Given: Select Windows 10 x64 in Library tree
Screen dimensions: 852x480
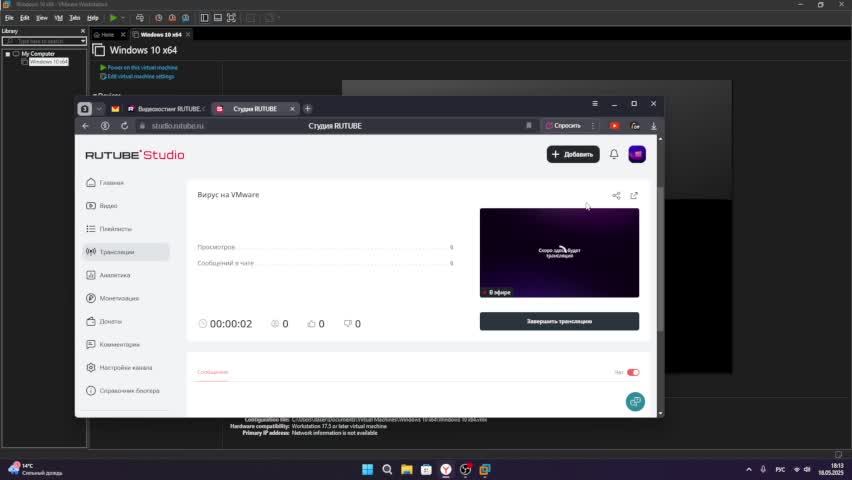Looking at the screenshot, I should pos(48,61).
